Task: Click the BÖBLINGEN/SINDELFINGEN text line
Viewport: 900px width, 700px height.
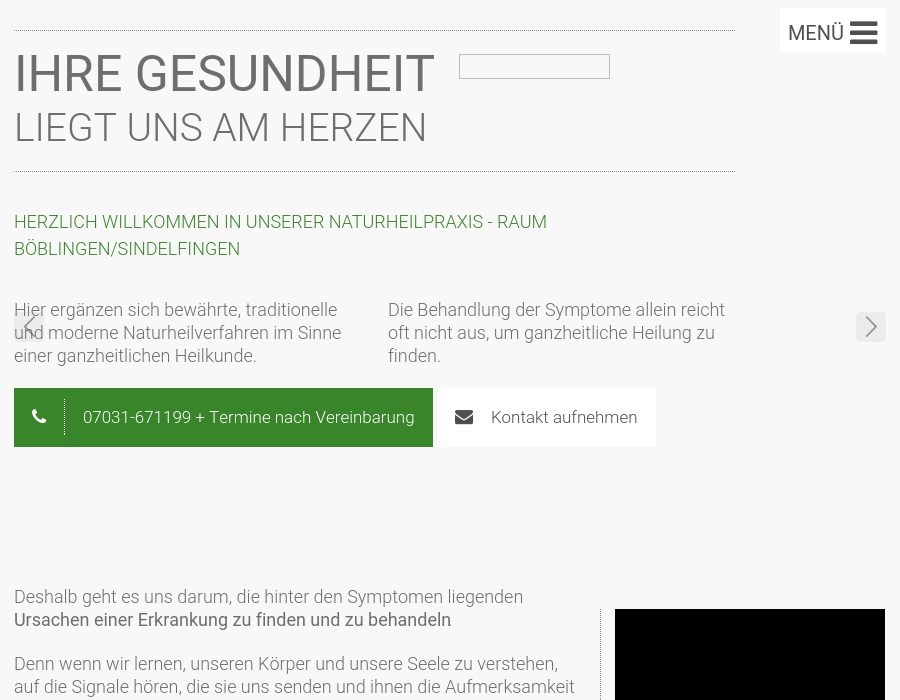Action: pos(127,249)
